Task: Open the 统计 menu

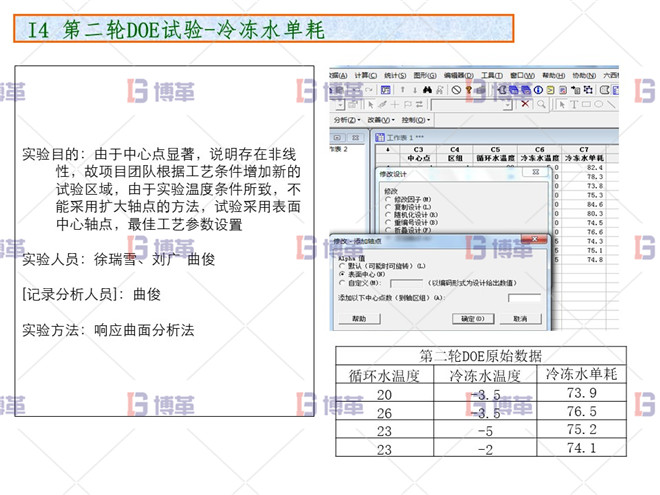Action: [395, 75]
